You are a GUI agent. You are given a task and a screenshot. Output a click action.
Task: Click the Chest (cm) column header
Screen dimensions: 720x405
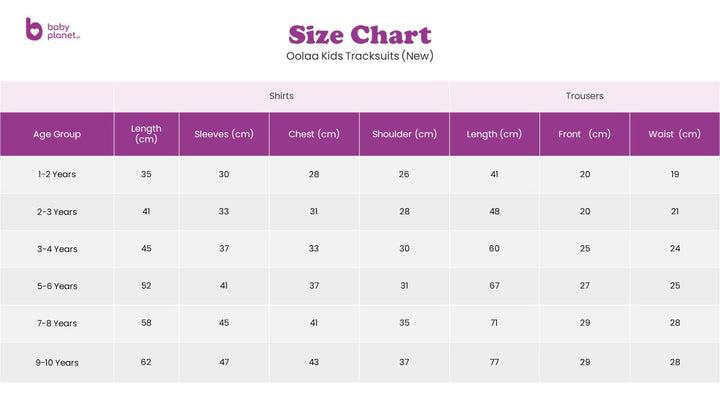[x=314, y=134]
